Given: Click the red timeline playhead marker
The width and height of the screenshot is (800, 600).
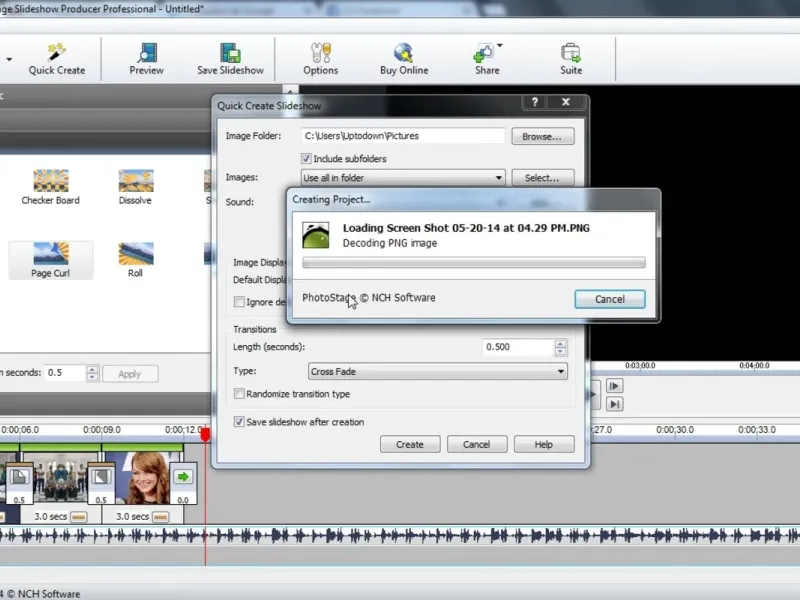Looking at the screenshot, I should tap(206, 434).
